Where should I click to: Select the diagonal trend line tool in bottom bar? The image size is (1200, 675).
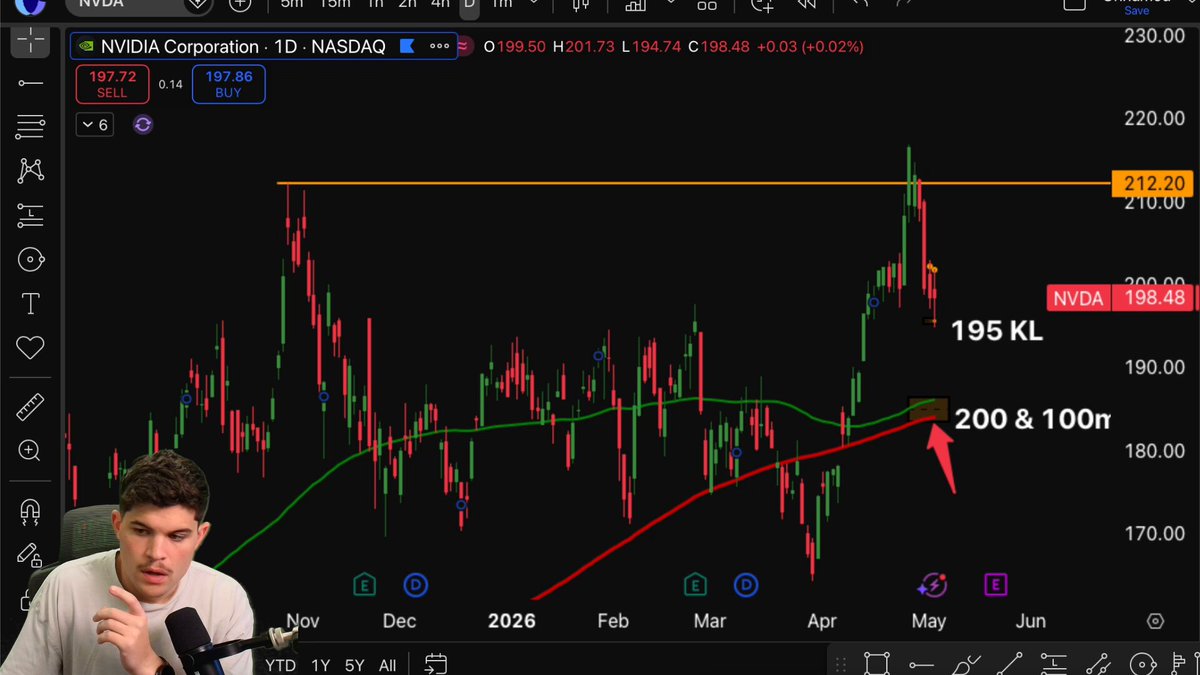pyautogui.click(x=1011, y=664)
